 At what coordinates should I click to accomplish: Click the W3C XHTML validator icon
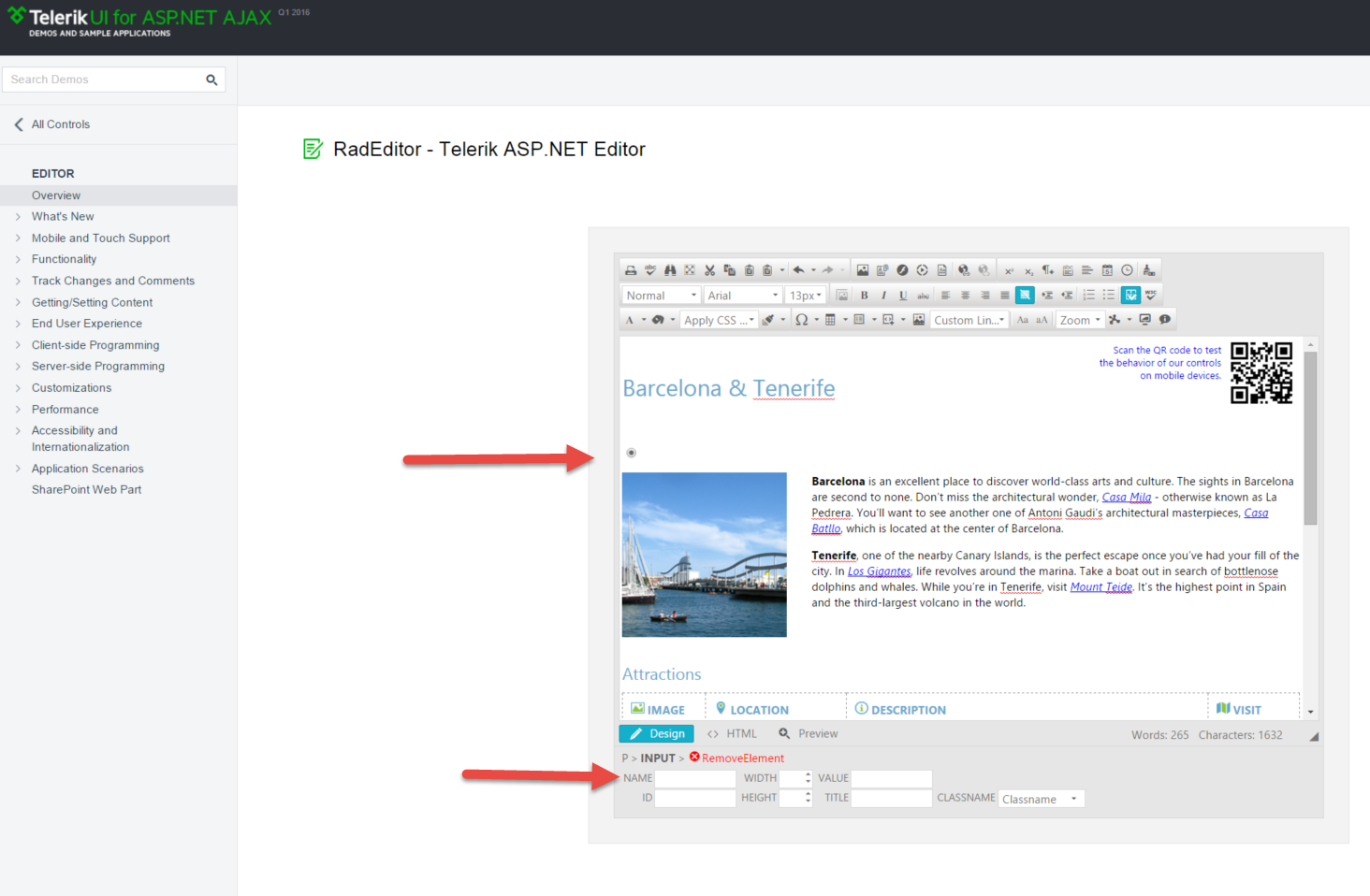1151,296
